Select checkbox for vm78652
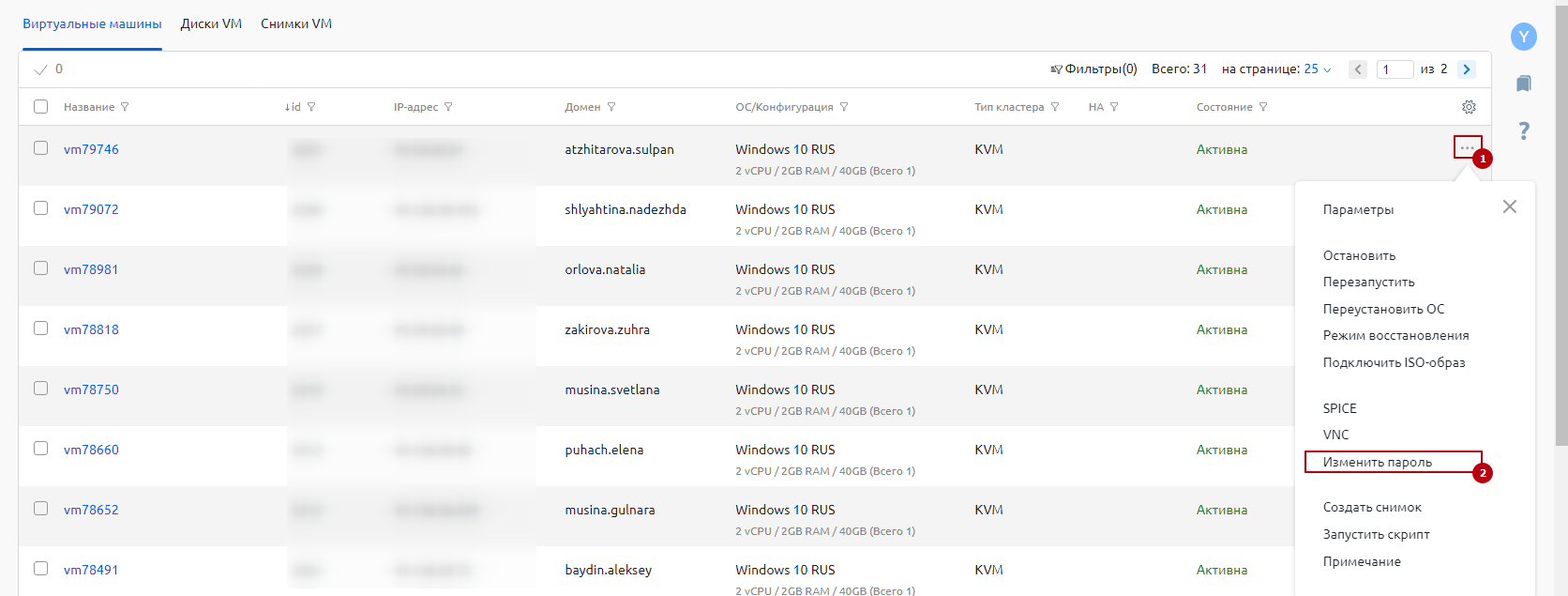This screenshot has height=596, width=1568. [40, 508]
